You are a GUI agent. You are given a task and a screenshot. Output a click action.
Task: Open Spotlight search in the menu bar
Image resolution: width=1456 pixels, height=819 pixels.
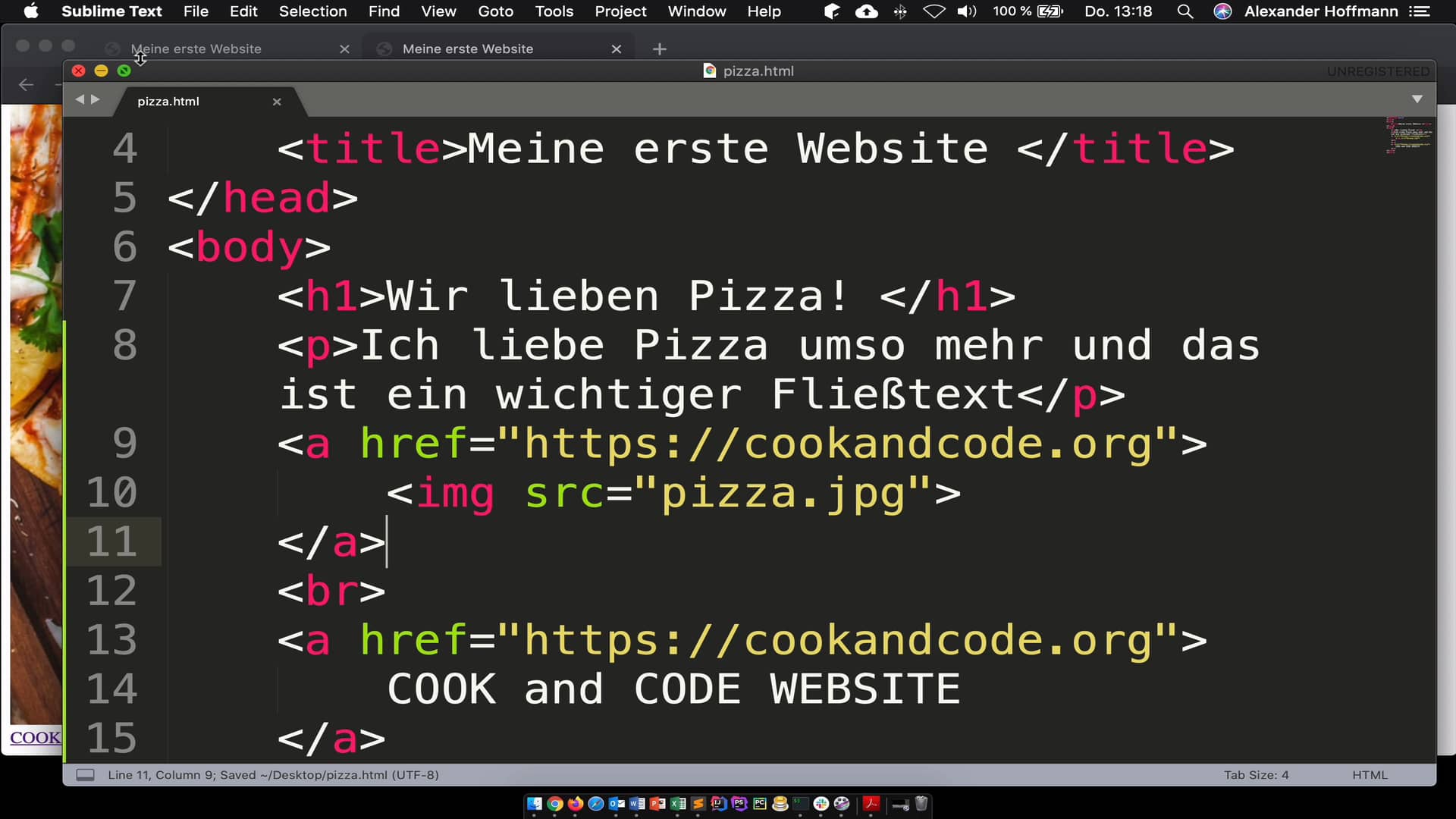coord(1185,11)
